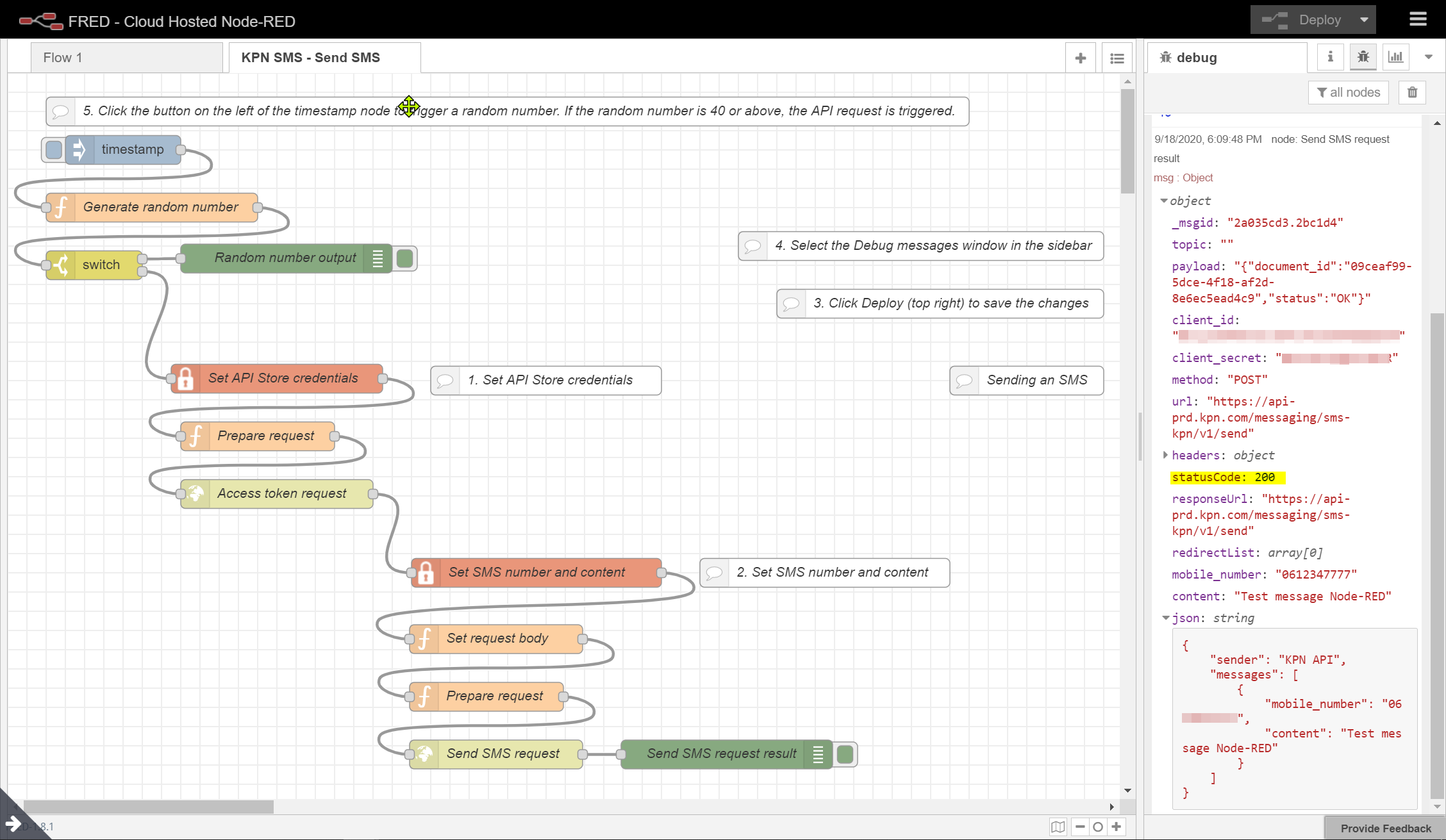
Task: Expand the headers object entry
Action: (x=1165, y=455)
